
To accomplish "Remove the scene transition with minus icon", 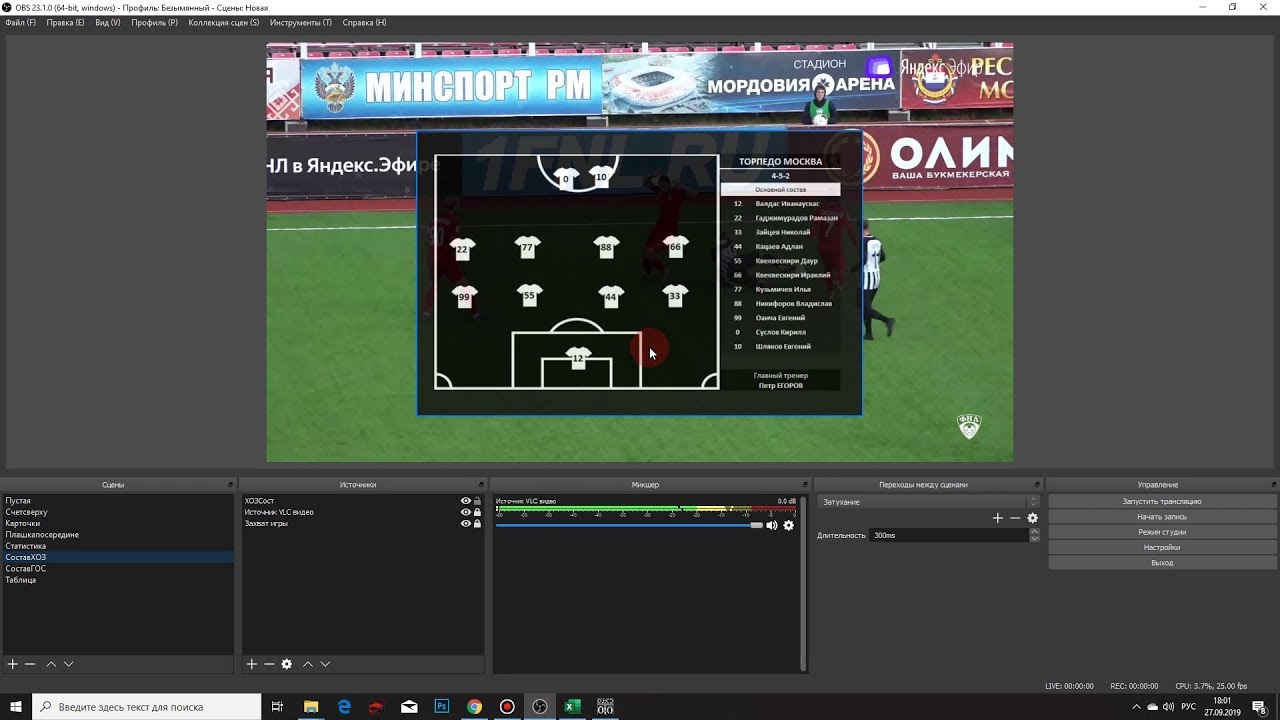I will click(x=1015, y=518).
